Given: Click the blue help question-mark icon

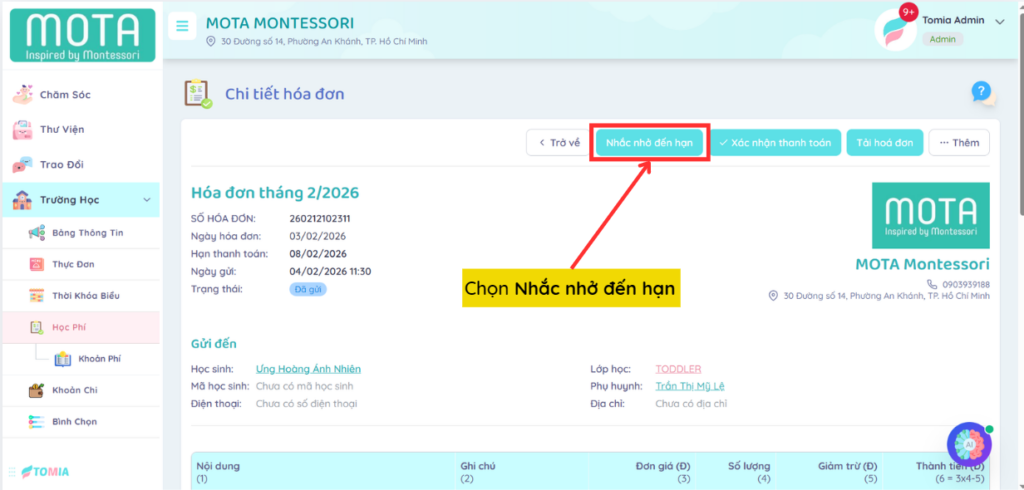Looking at the screenshot, I should tap(982, 93).
